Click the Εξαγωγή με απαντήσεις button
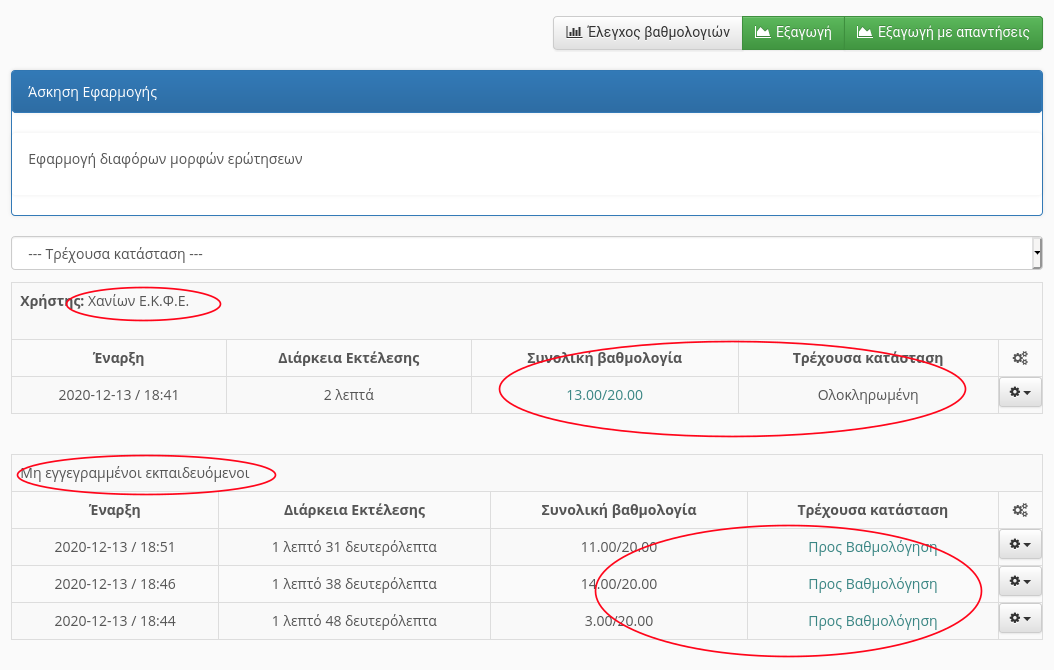This screenshot has width=1054, height=670. pos(943,33)
